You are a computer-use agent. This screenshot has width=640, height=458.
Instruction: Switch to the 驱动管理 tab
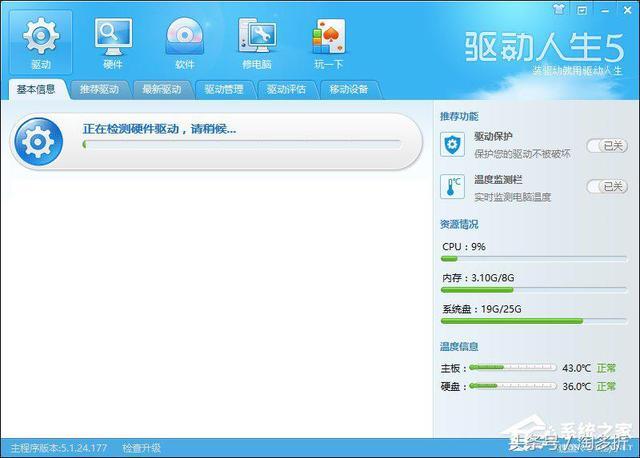click(224, 89)
